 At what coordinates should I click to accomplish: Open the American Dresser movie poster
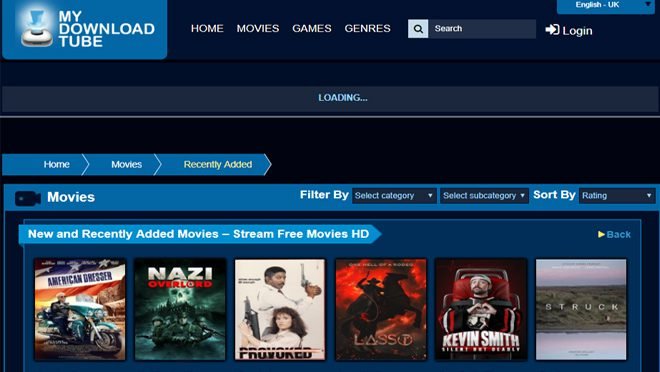(80, 310)
